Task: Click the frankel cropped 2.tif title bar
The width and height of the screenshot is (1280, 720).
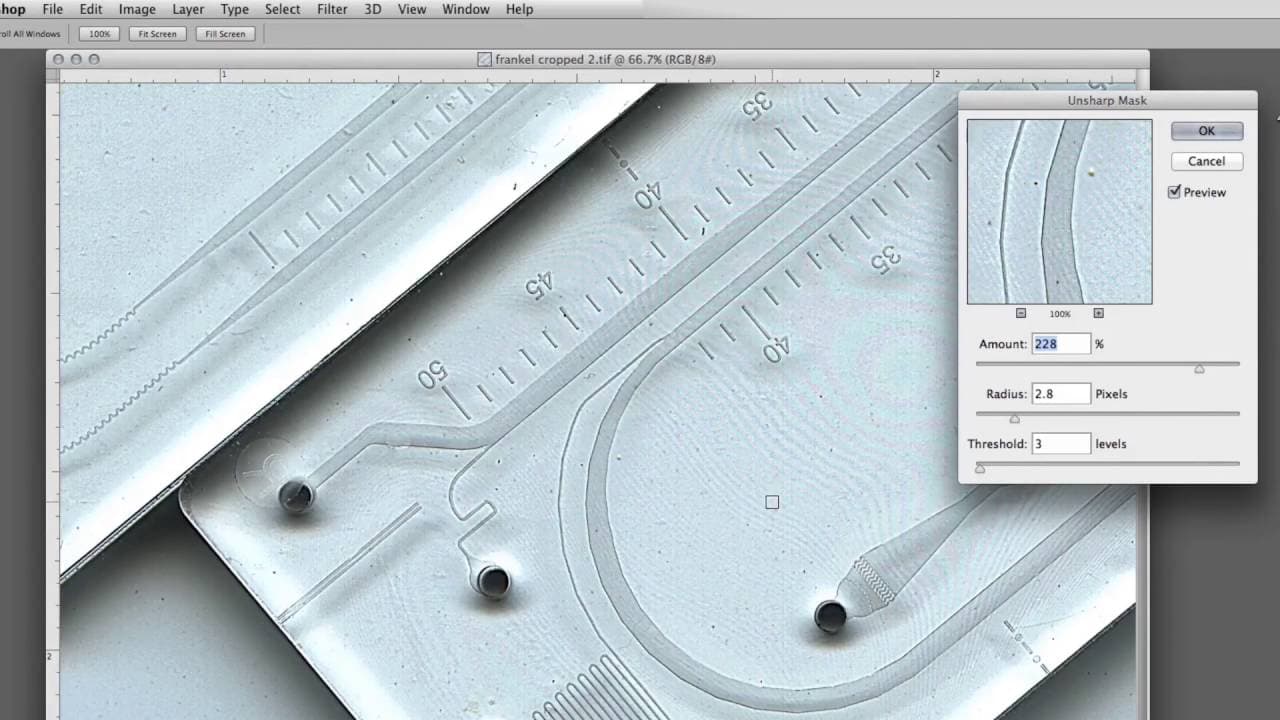Action: (x=598, y=59)
